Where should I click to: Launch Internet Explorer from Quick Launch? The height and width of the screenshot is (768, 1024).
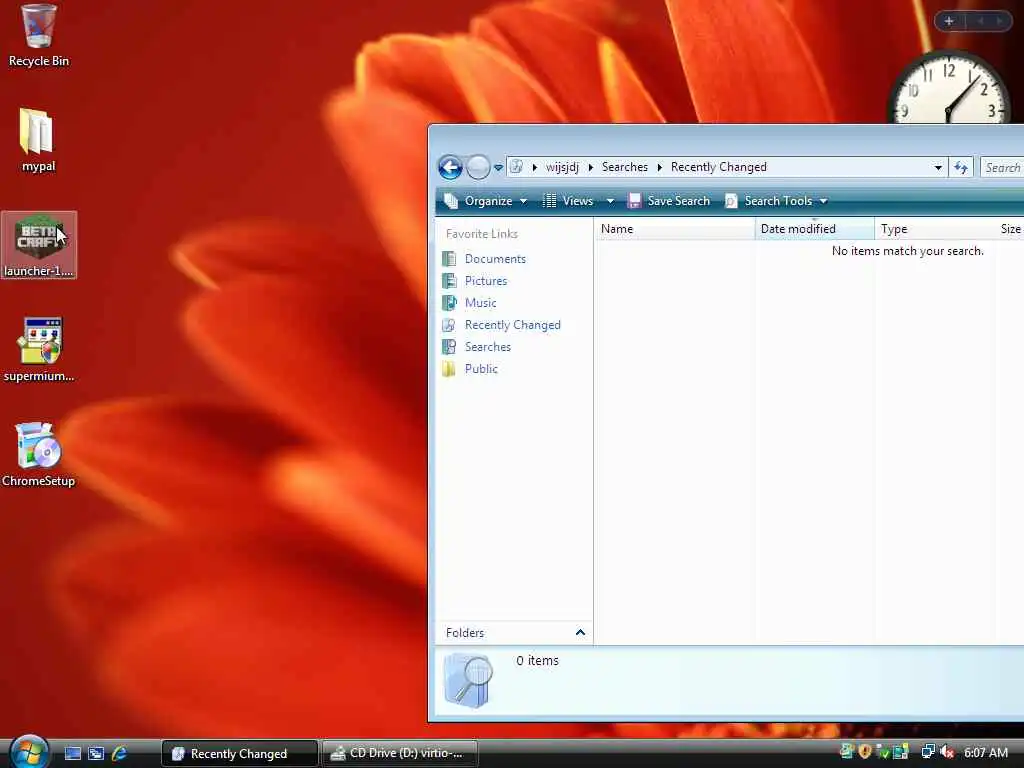pyautogui.click(x=119, y=754)
